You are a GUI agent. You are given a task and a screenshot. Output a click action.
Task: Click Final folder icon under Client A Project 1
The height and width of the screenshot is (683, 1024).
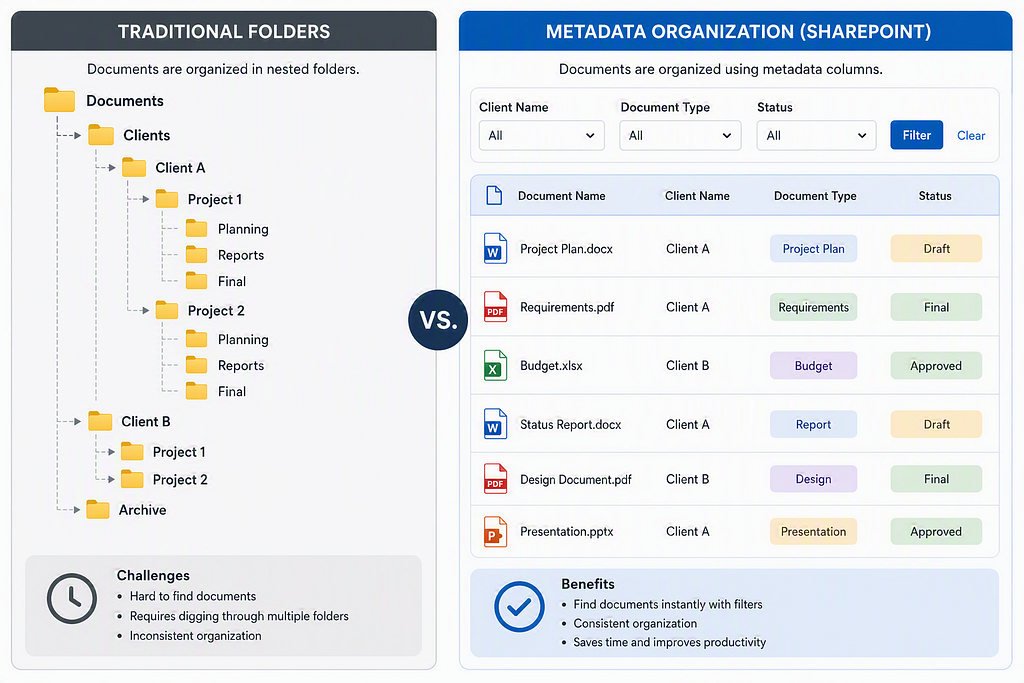[197, 281]
